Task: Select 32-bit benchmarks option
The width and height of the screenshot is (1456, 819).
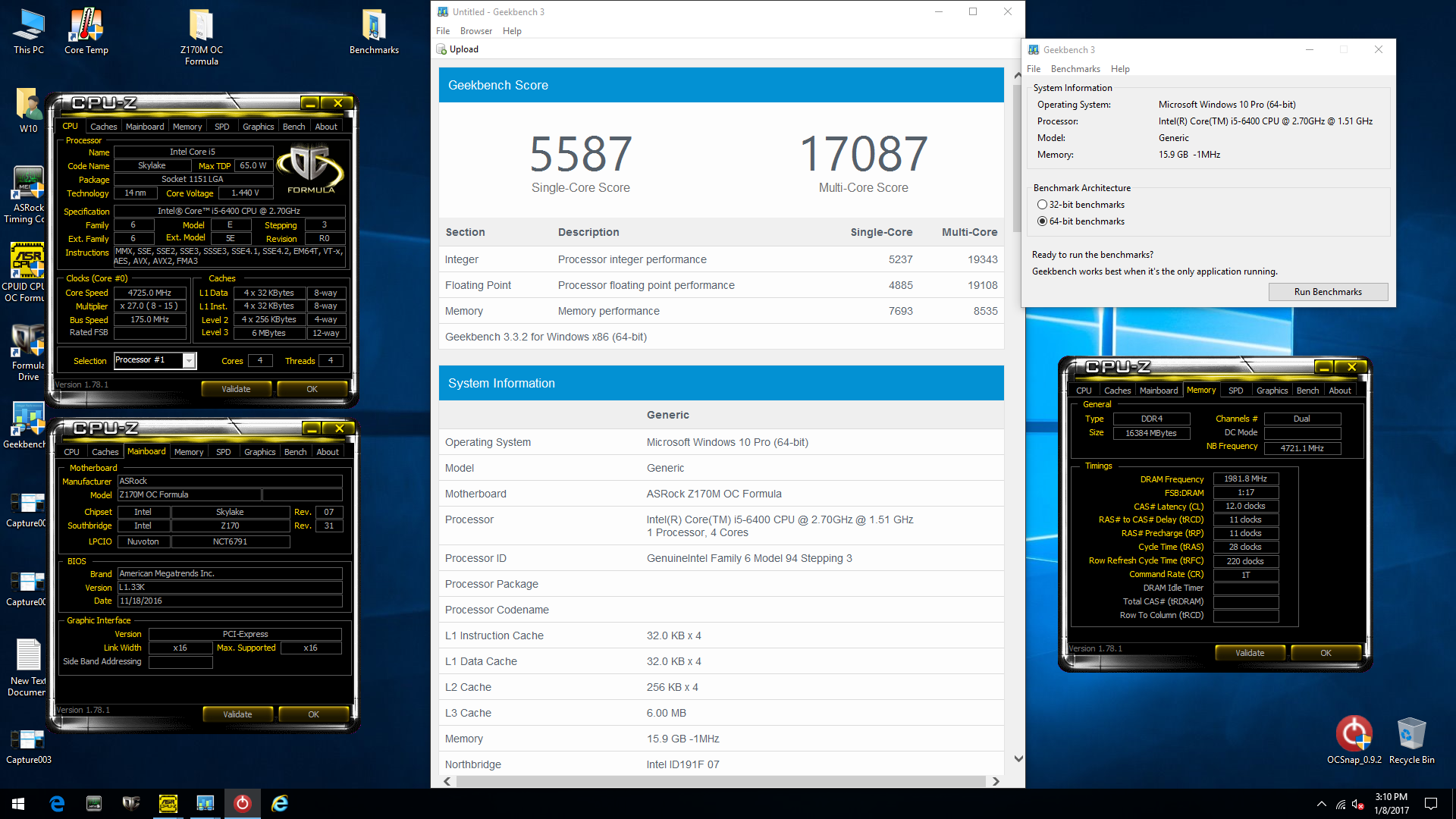Action: click(1081, 205)
